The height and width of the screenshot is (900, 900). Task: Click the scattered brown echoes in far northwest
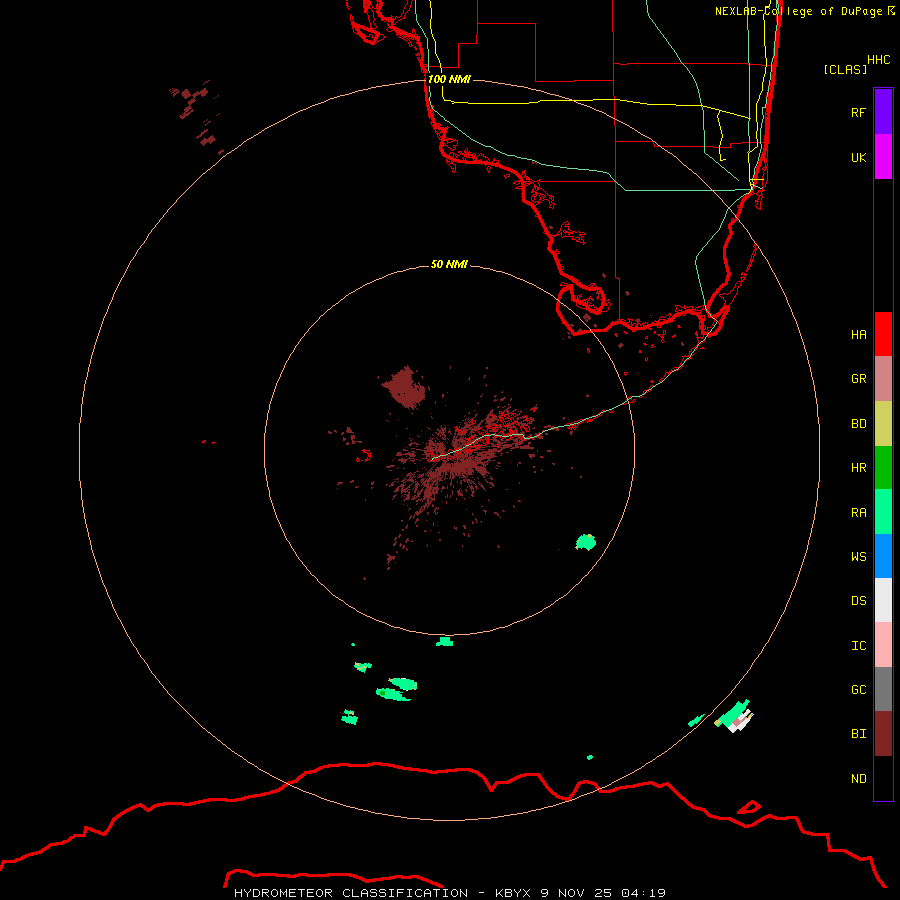[196, 117]
